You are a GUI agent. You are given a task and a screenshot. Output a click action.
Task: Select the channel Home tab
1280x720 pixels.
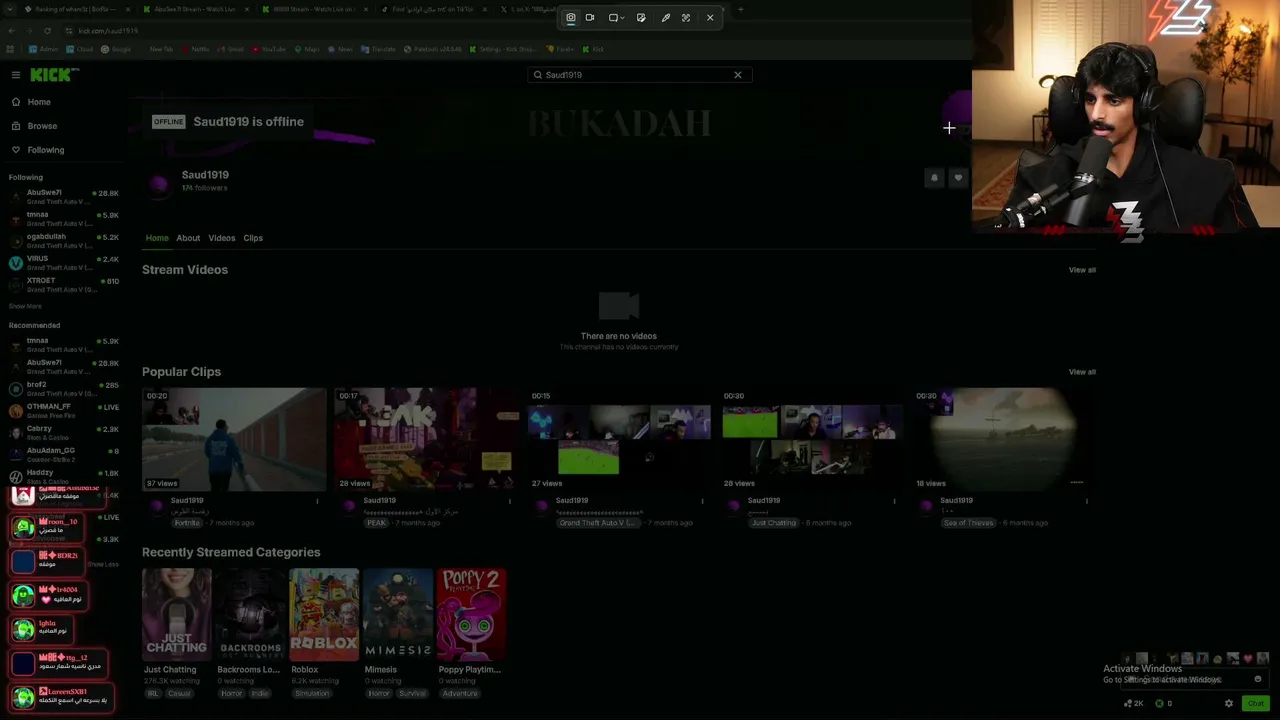click(157, 238)
